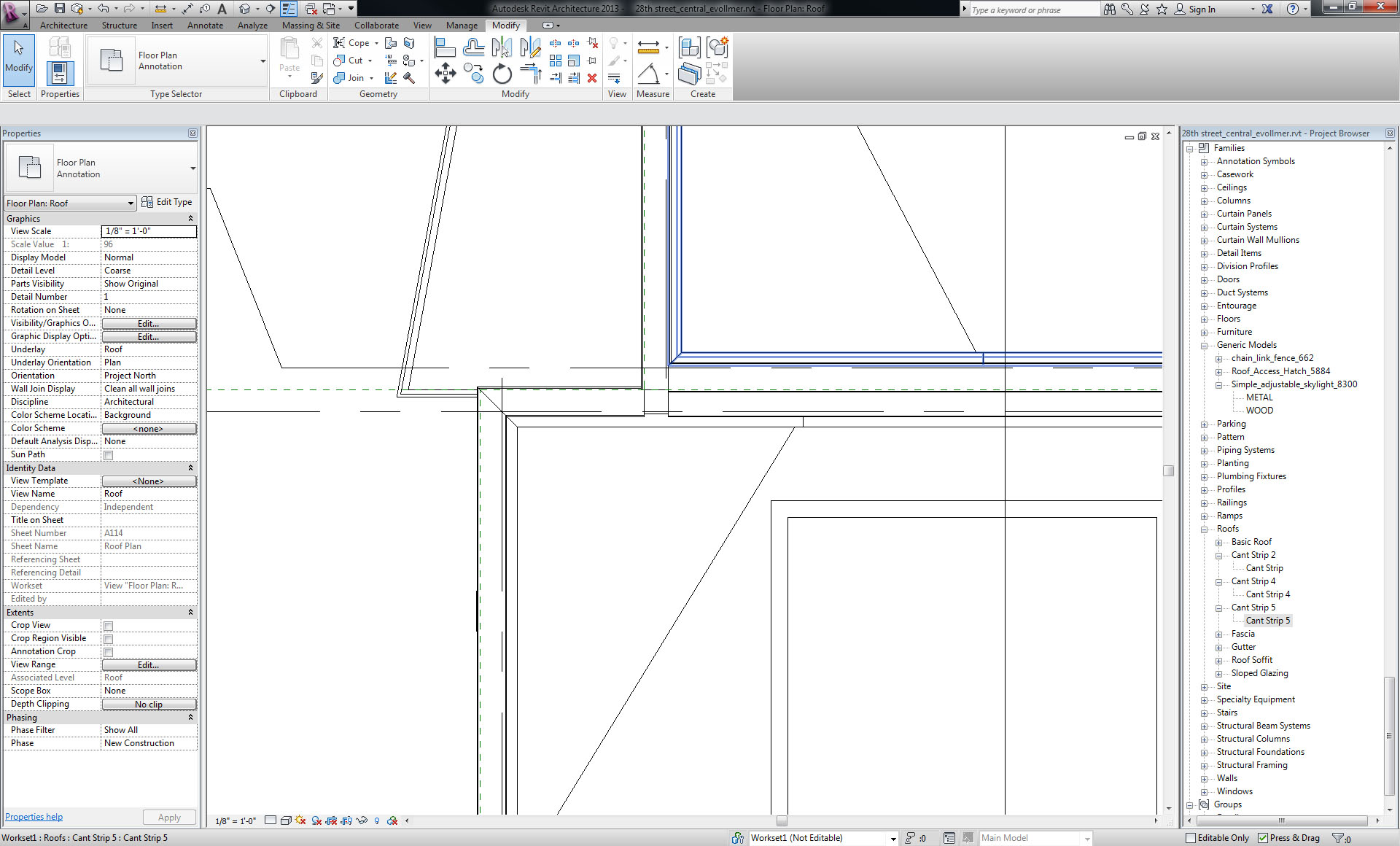Click the Rotate tool icon

click(x=502, y=74)
